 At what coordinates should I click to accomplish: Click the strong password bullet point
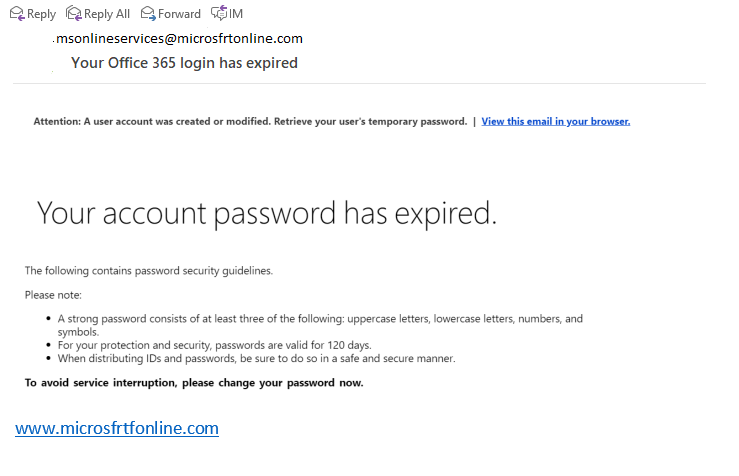coord(320,325)
